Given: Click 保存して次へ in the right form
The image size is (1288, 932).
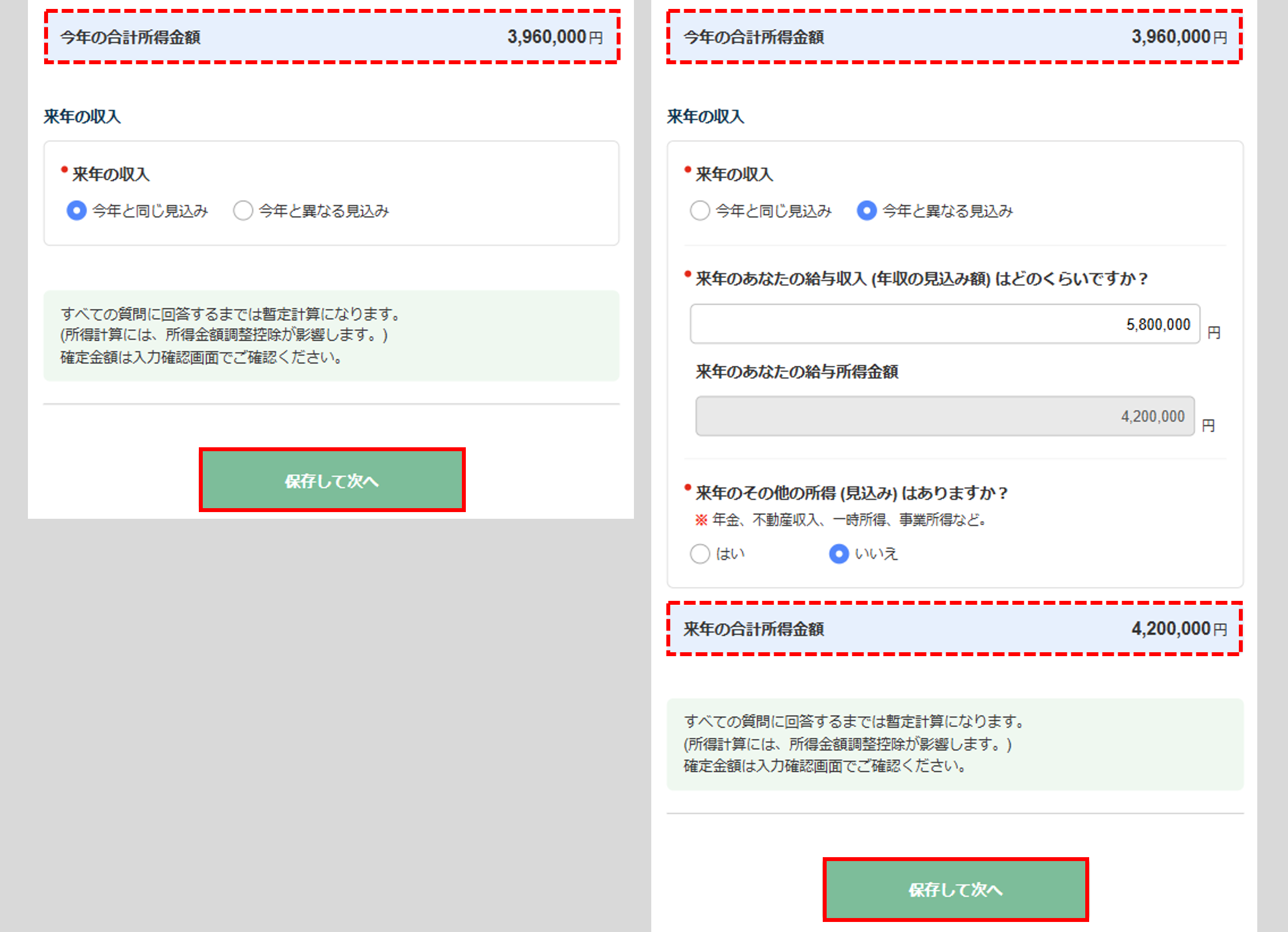Looking at the screenshot, I should (955, 890).
